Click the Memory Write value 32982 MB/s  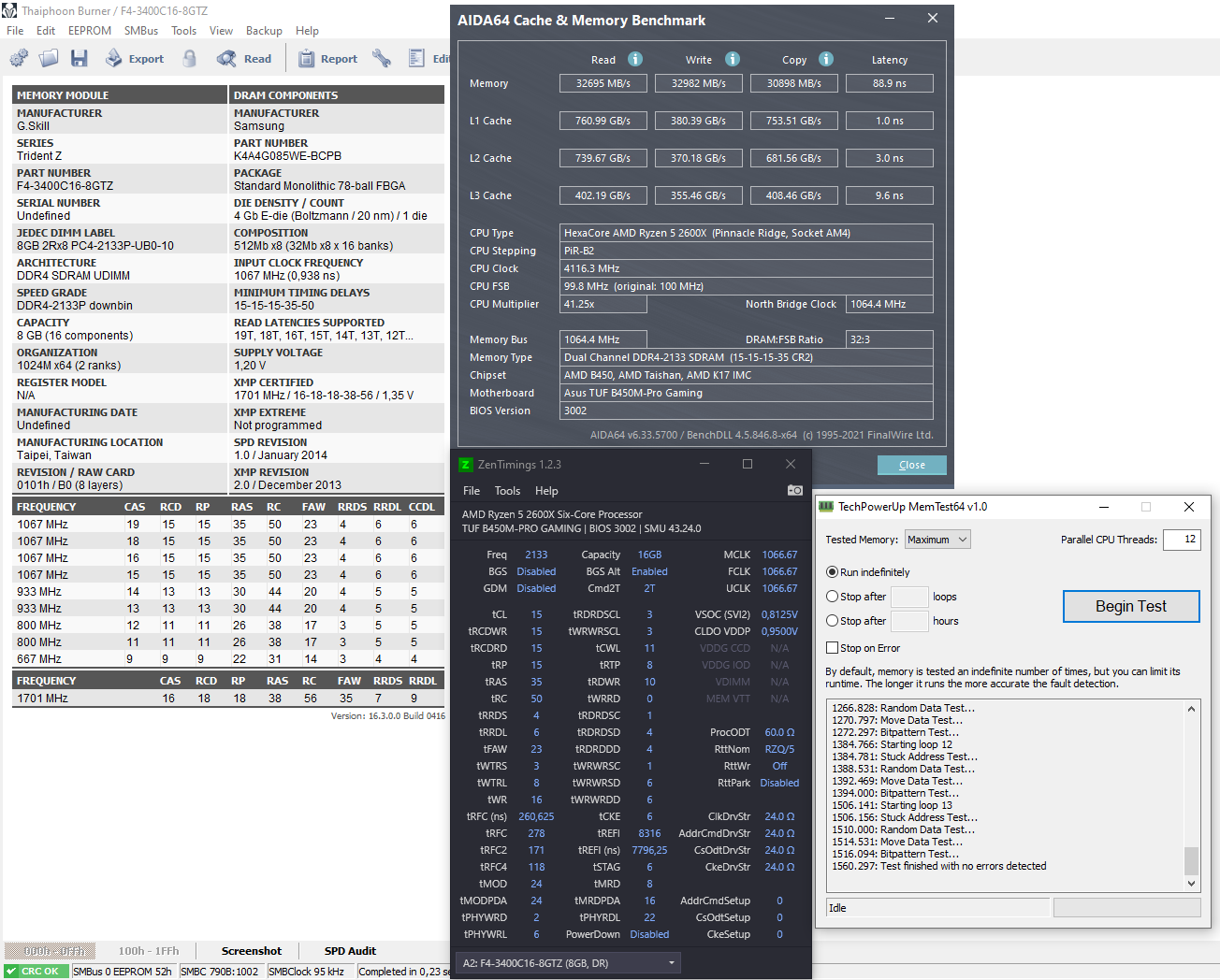699,83
